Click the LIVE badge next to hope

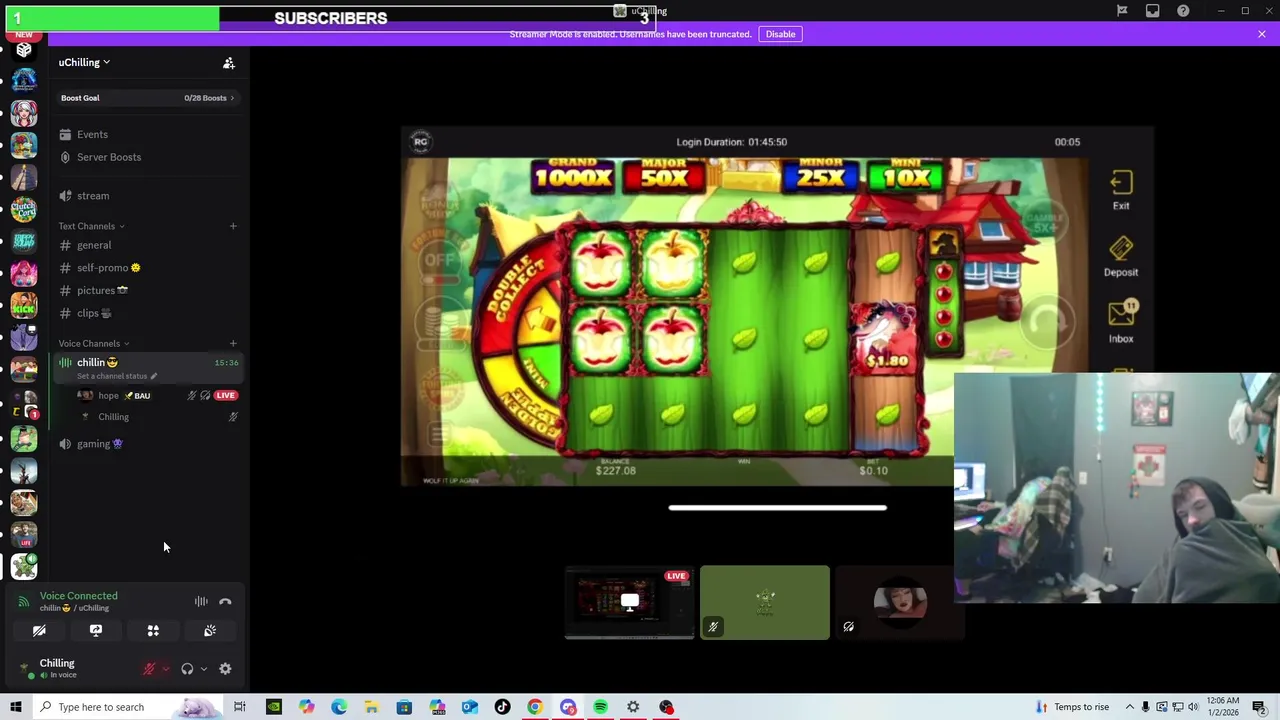click(x=226, y=395)
